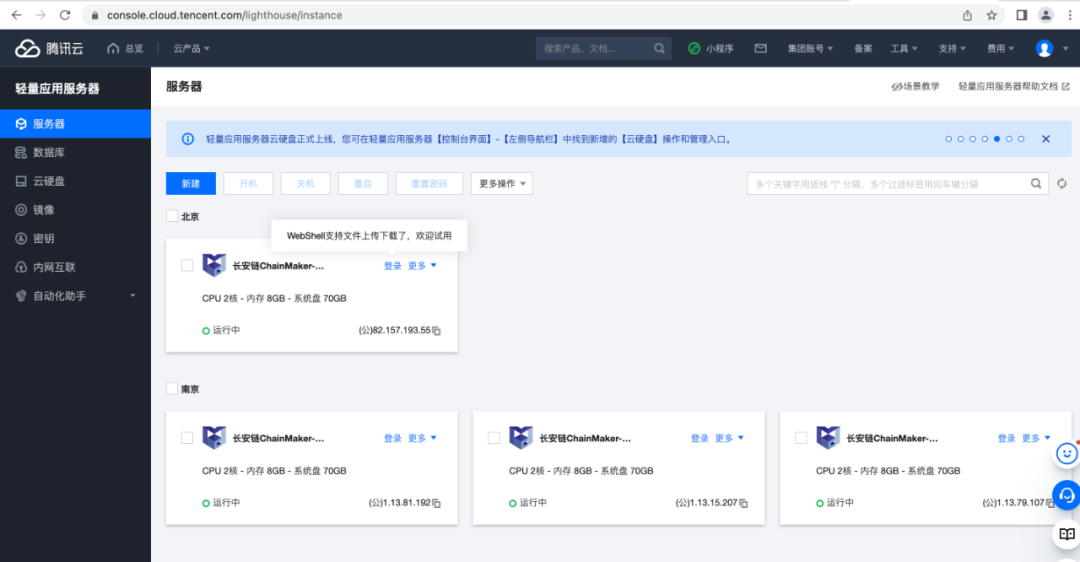Screen dimensions: 1080x562
Task: Open the smiley feedback floating button
Action: [x=1066, y=454]
